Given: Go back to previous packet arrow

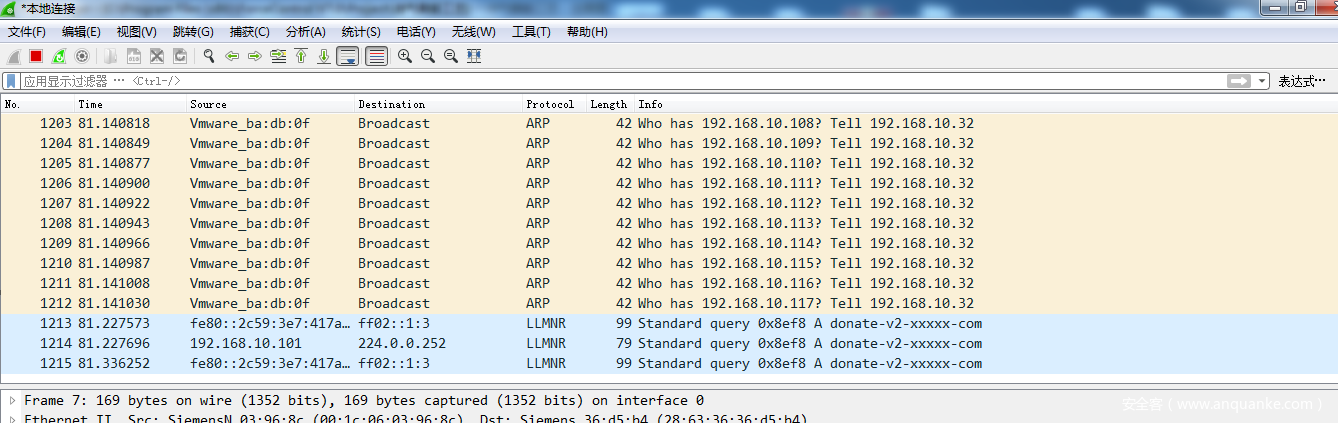Looking at the screenshot, I should point(232,56).
